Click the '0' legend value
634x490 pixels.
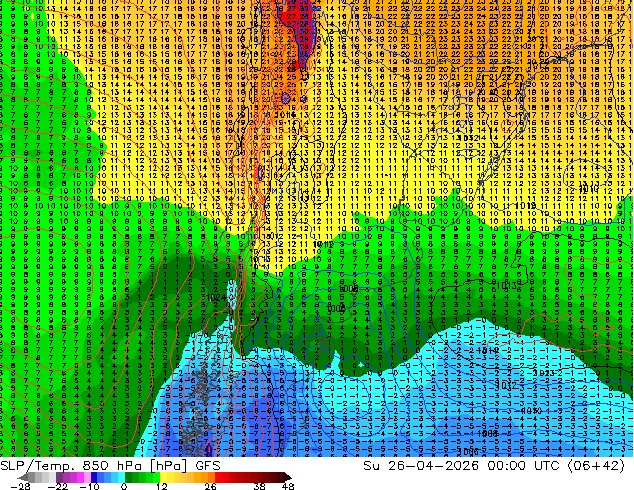(124, 486)
